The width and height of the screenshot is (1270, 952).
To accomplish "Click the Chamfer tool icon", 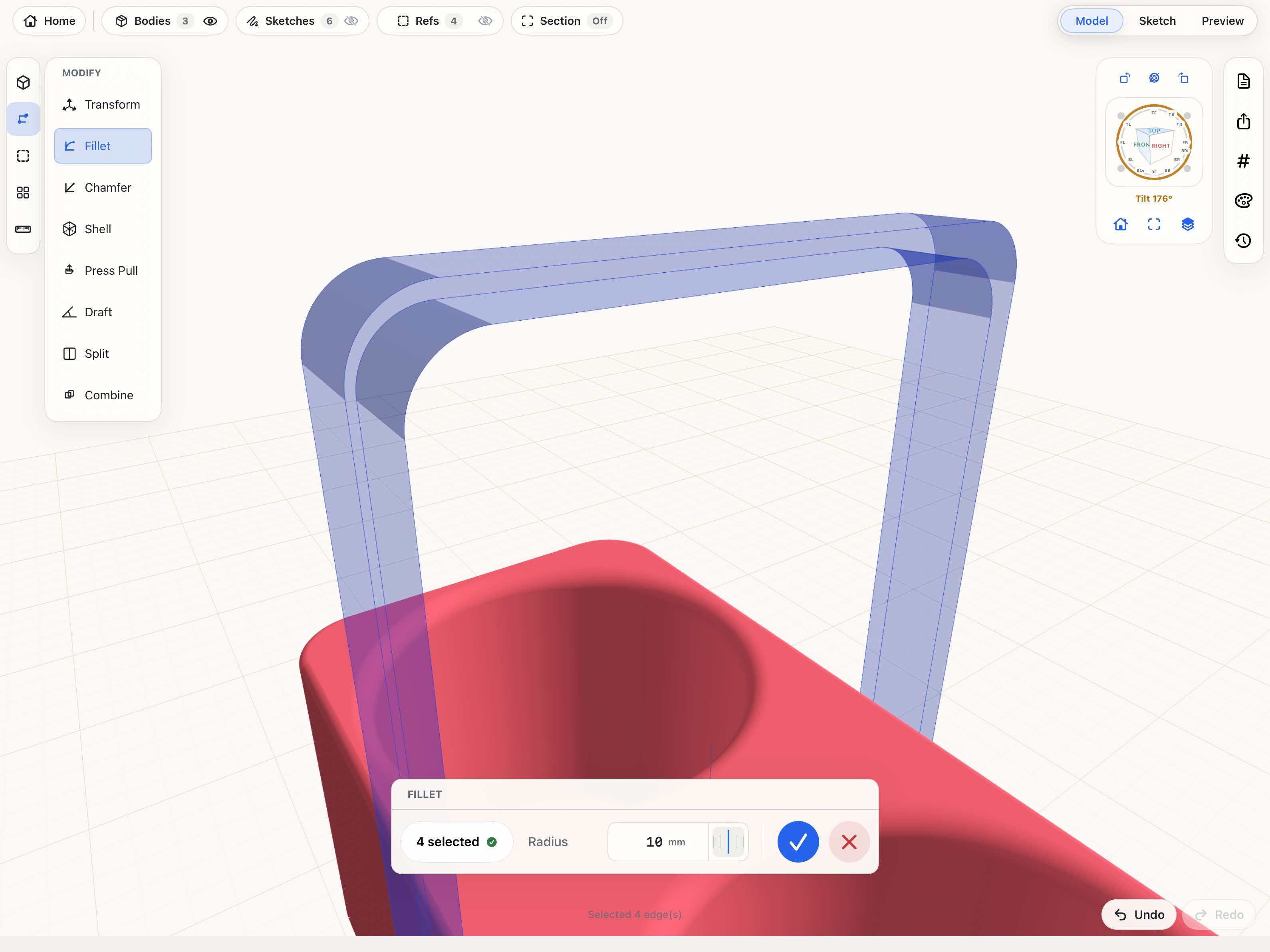I will 69,187.
